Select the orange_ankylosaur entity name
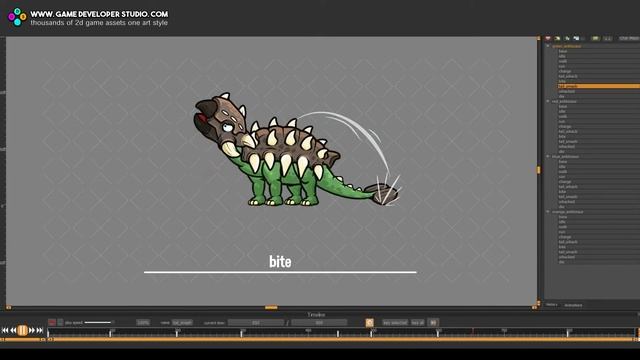 [567, 212]
